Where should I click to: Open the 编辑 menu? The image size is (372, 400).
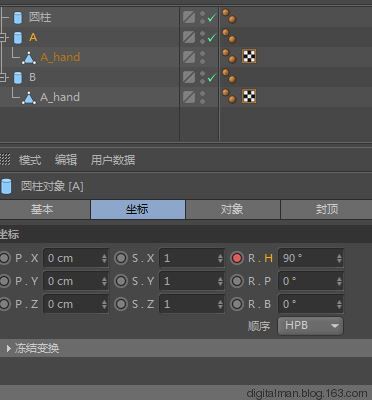(66, 160)
